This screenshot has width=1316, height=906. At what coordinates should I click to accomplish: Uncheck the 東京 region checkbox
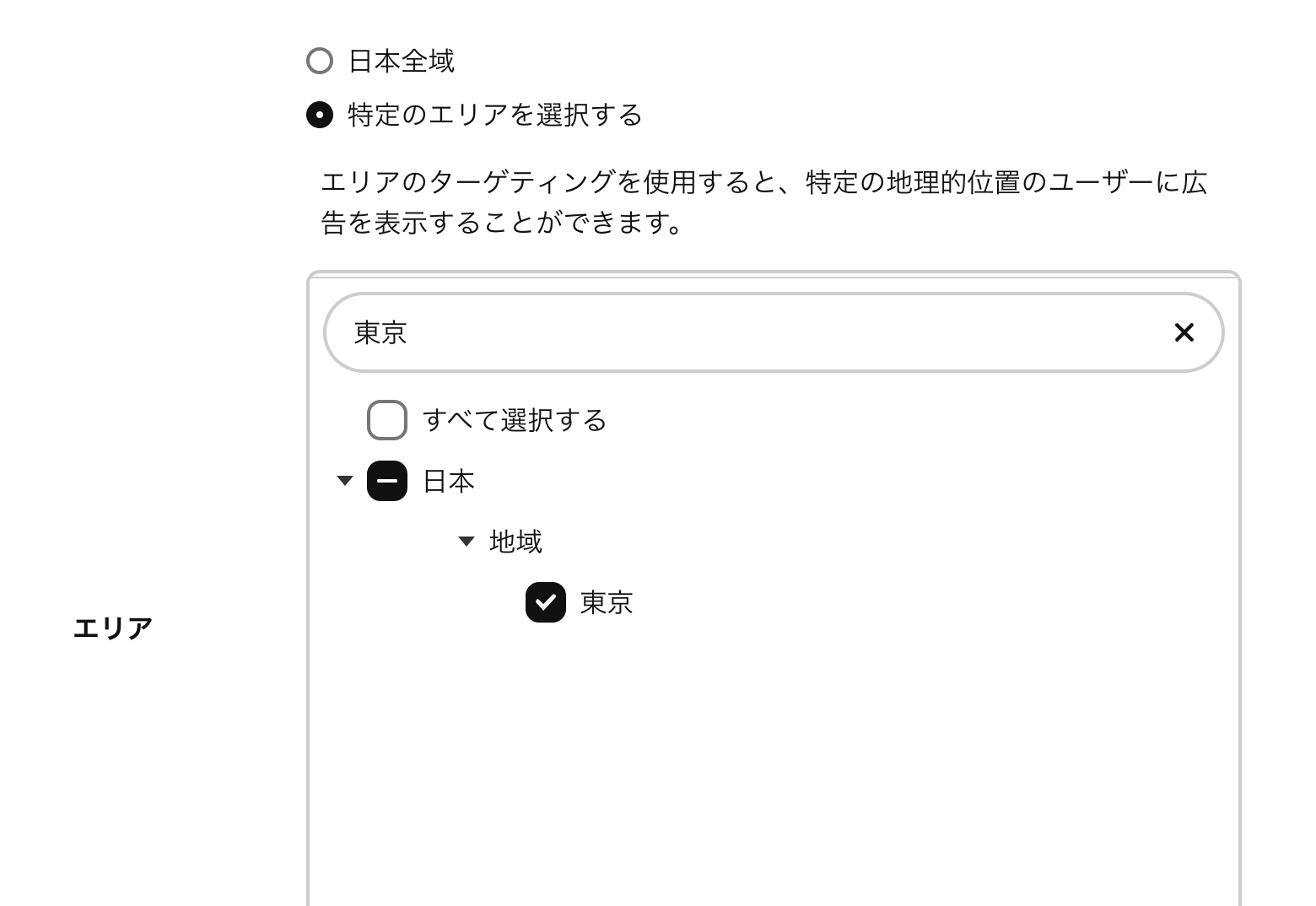tap(546, 602)
